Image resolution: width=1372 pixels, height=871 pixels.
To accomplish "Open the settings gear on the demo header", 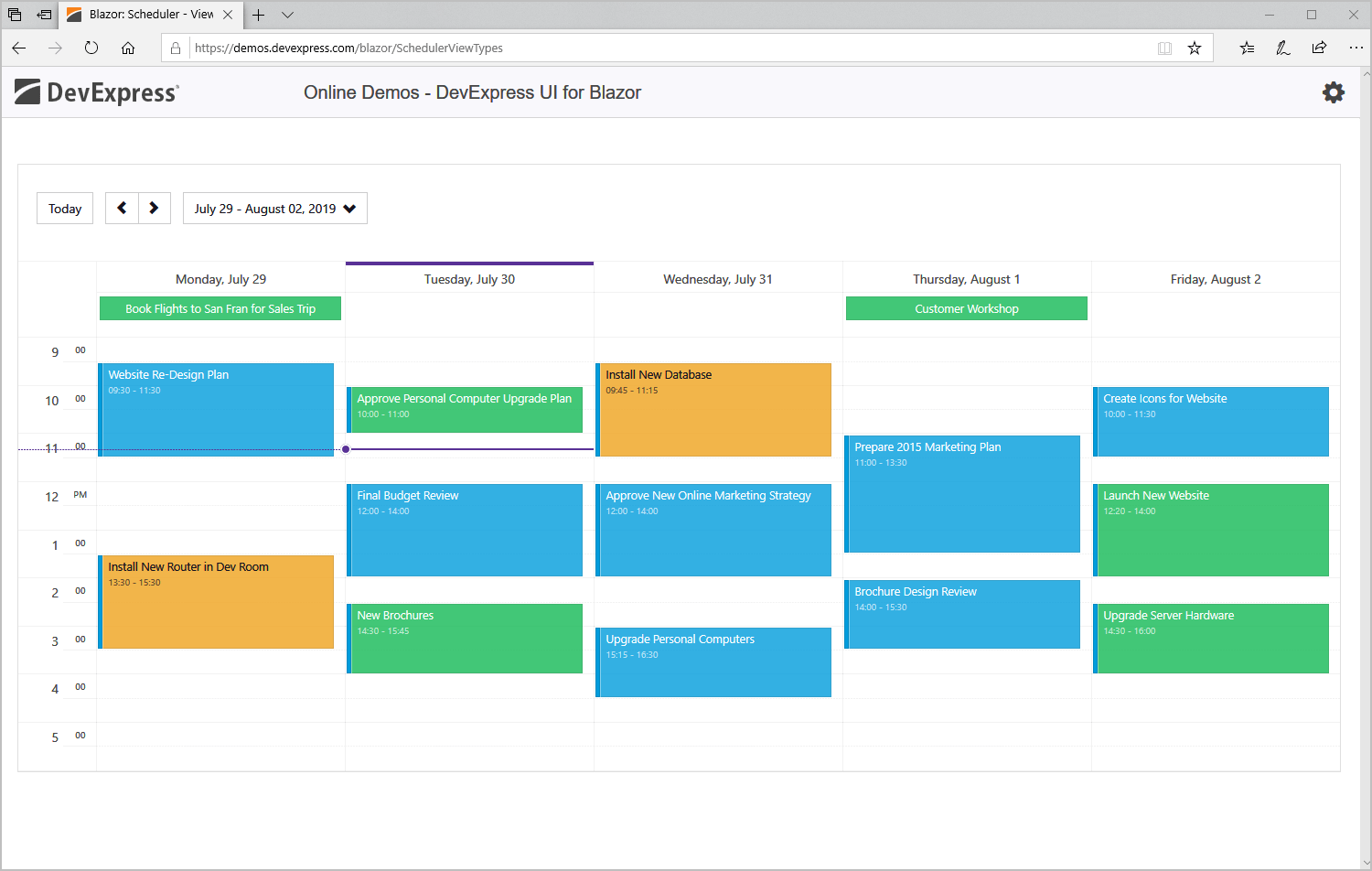I will [x=1334, y=91].
